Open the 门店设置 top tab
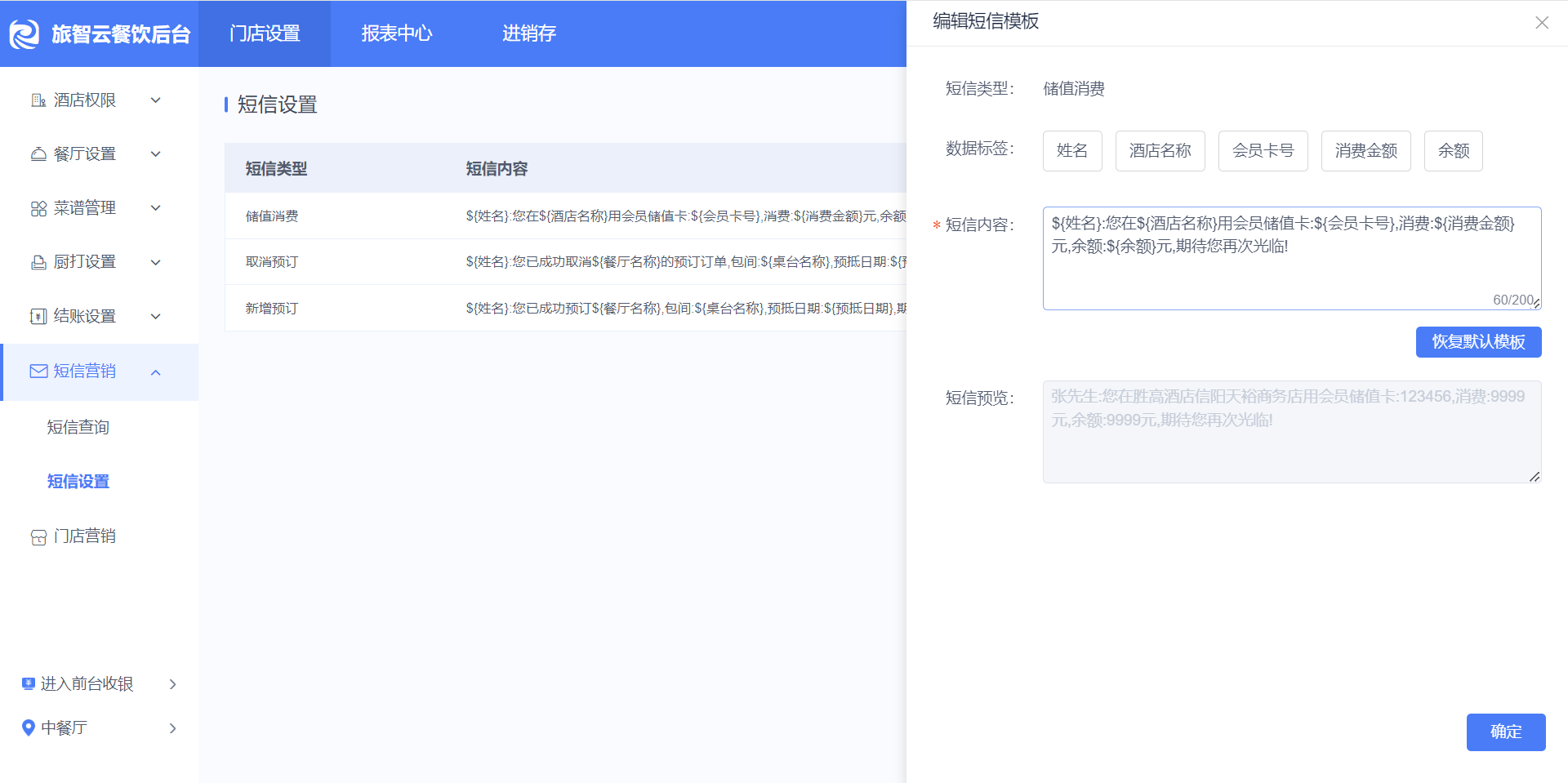This screenshot has height=783, width=1568. [265, 33]
